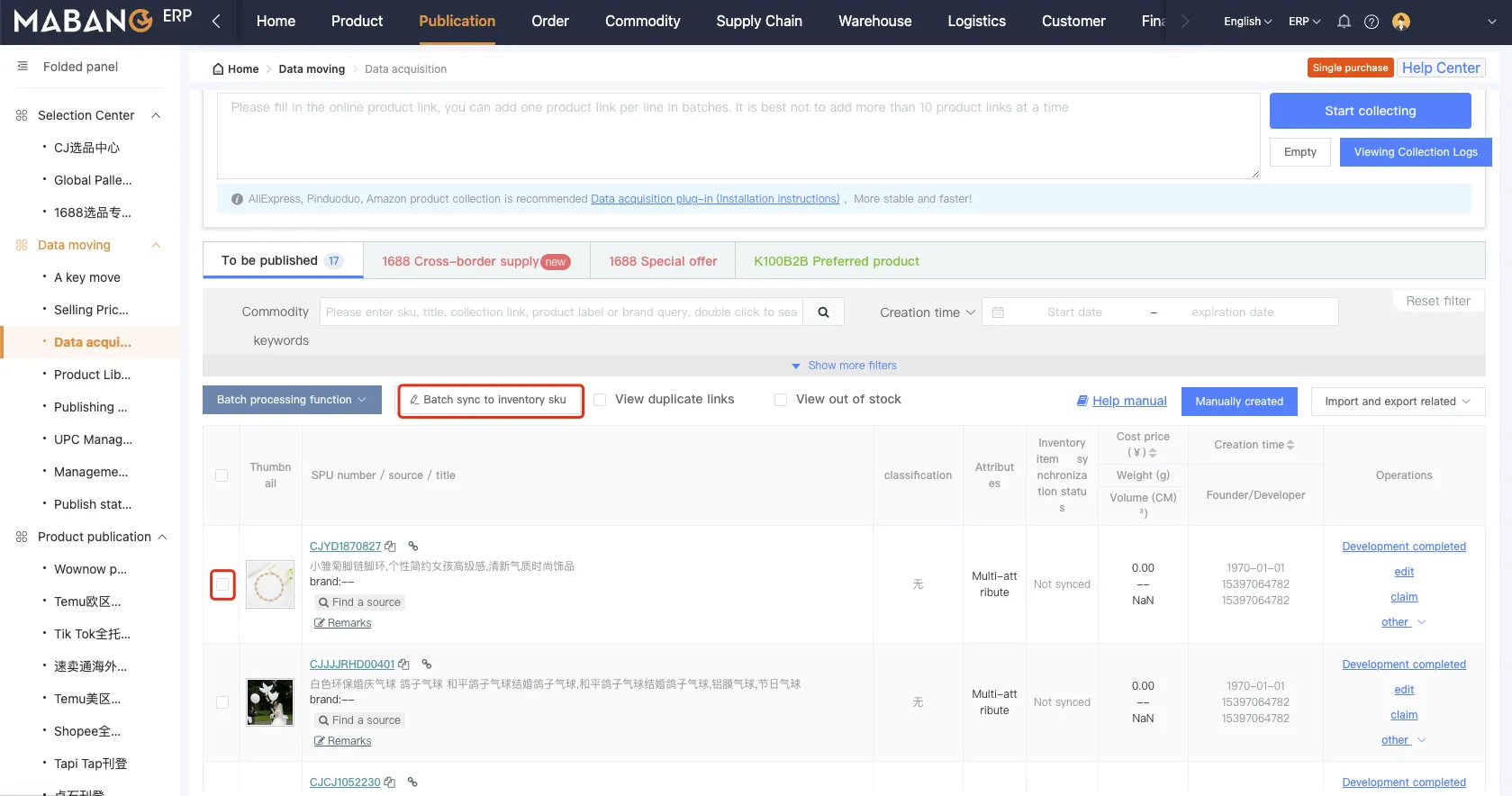Sort by the Creation time column arrows
1512x796 pixels.
click(1290, 445)
